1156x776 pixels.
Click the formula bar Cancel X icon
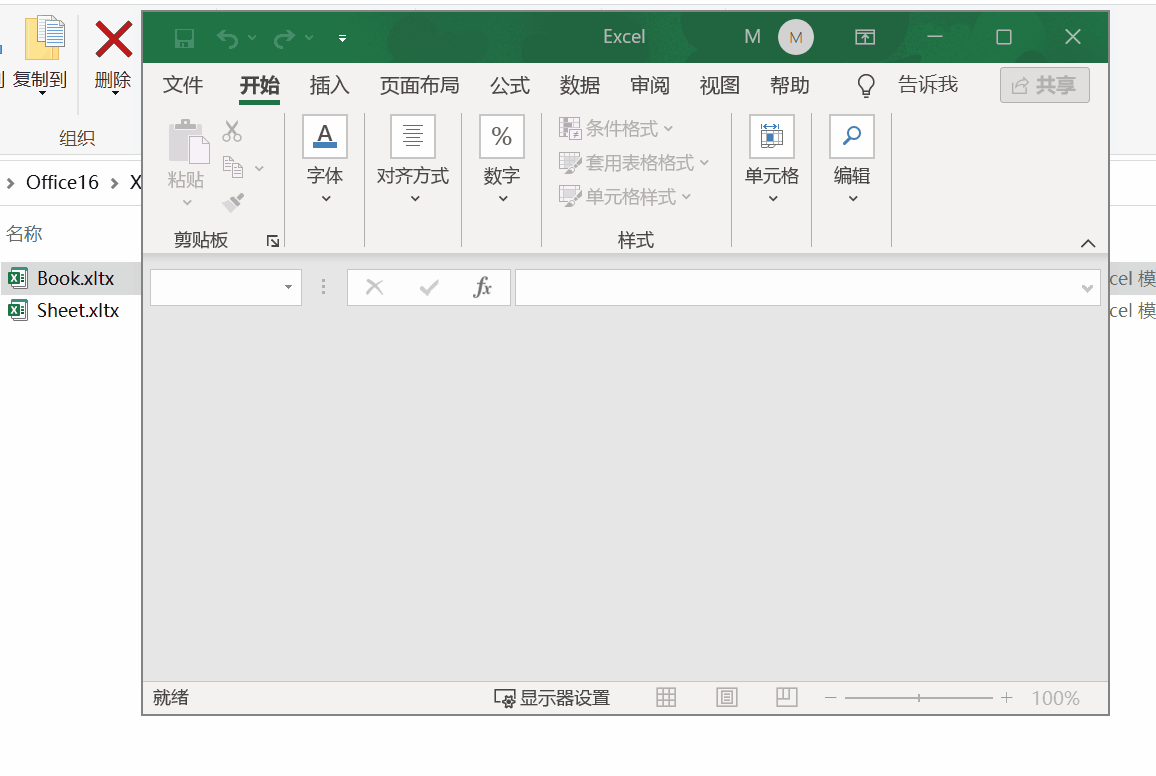375,287
